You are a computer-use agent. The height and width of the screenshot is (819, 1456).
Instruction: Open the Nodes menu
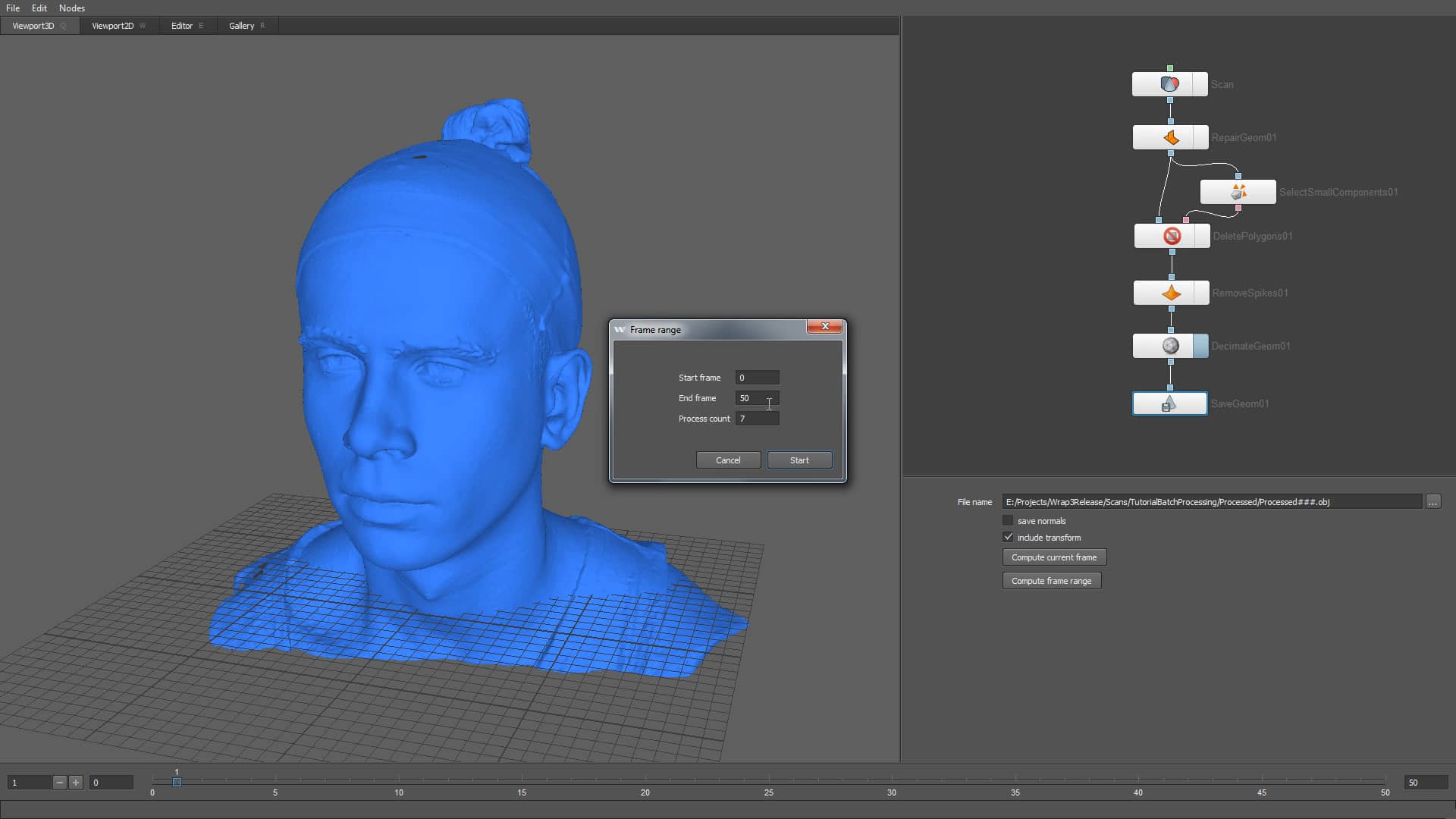[71, 8]
